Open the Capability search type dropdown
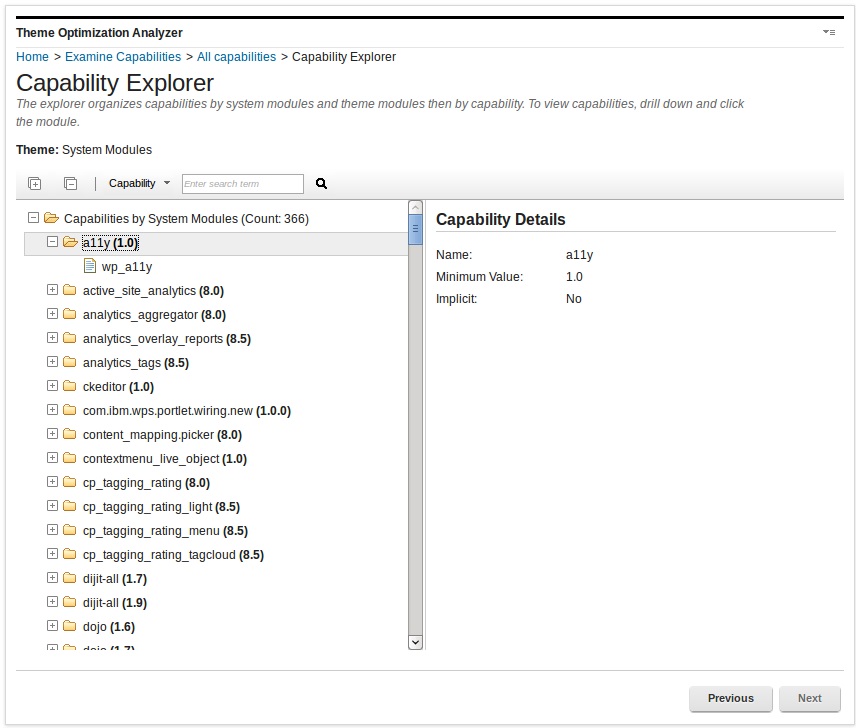This screenshot has height=728, width=856. pos(139,183)
